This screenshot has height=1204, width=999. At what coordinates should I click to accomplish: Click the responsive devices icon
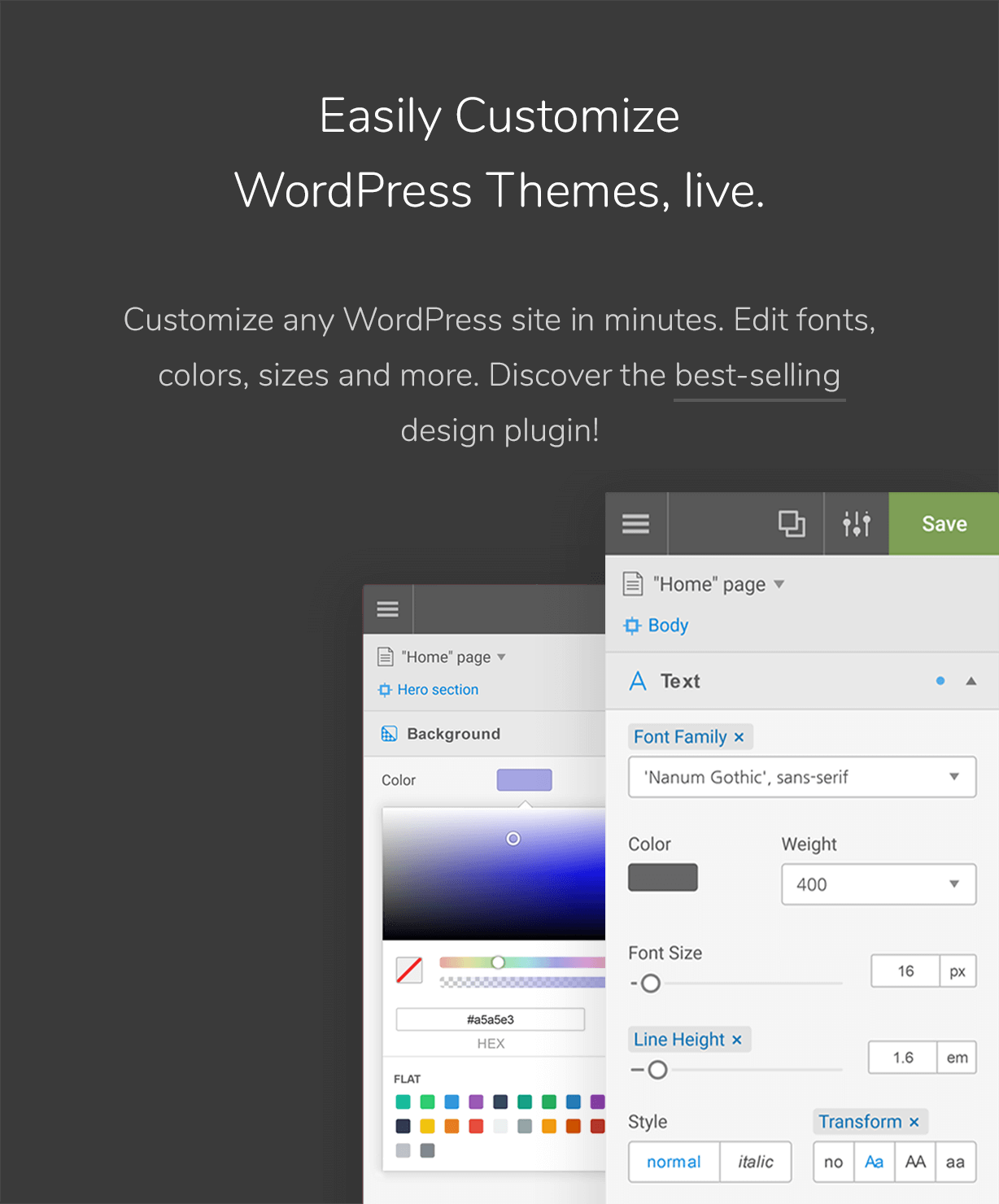[792, 524]
